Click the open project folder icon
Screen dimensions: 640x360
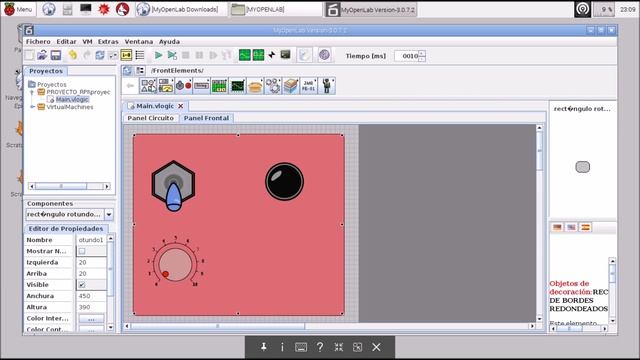pos(42,55)
